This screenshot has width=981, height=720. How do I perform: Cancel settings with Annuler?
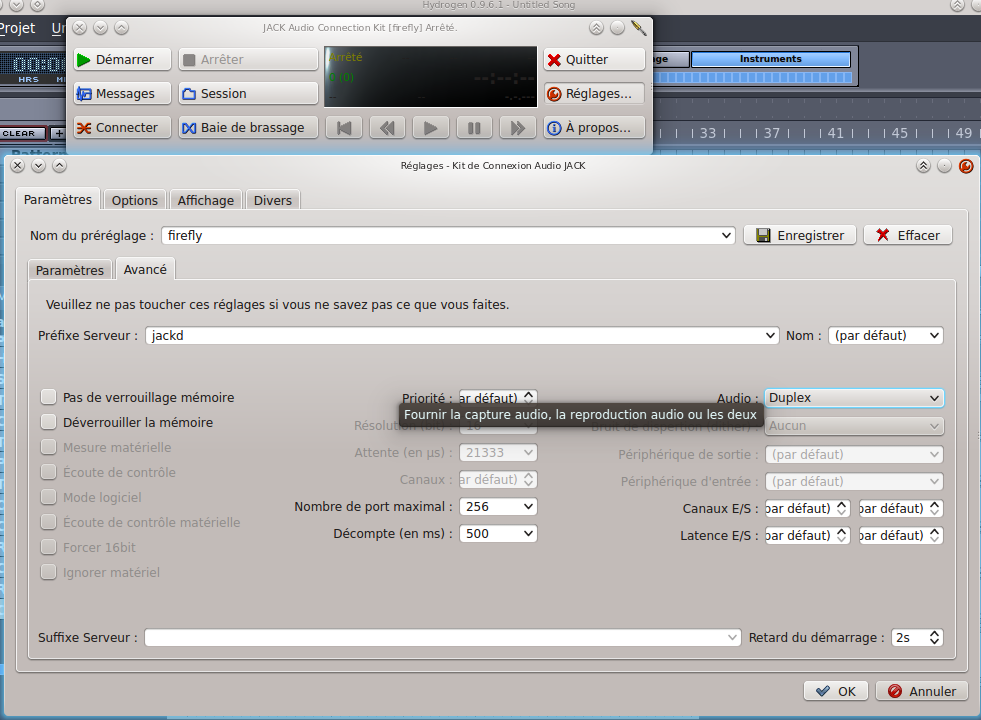pos(923,691)
